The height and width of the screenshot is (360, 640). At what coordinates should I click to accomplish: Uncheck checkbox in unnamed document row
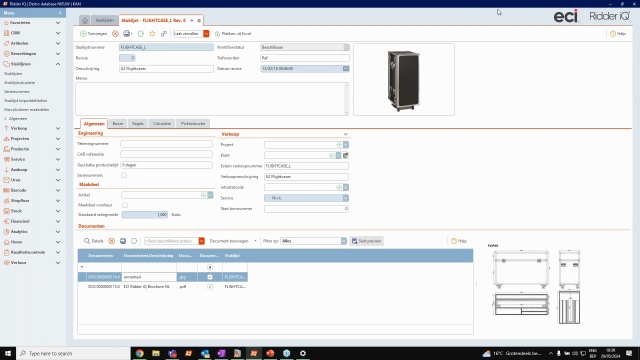point(210,277)
